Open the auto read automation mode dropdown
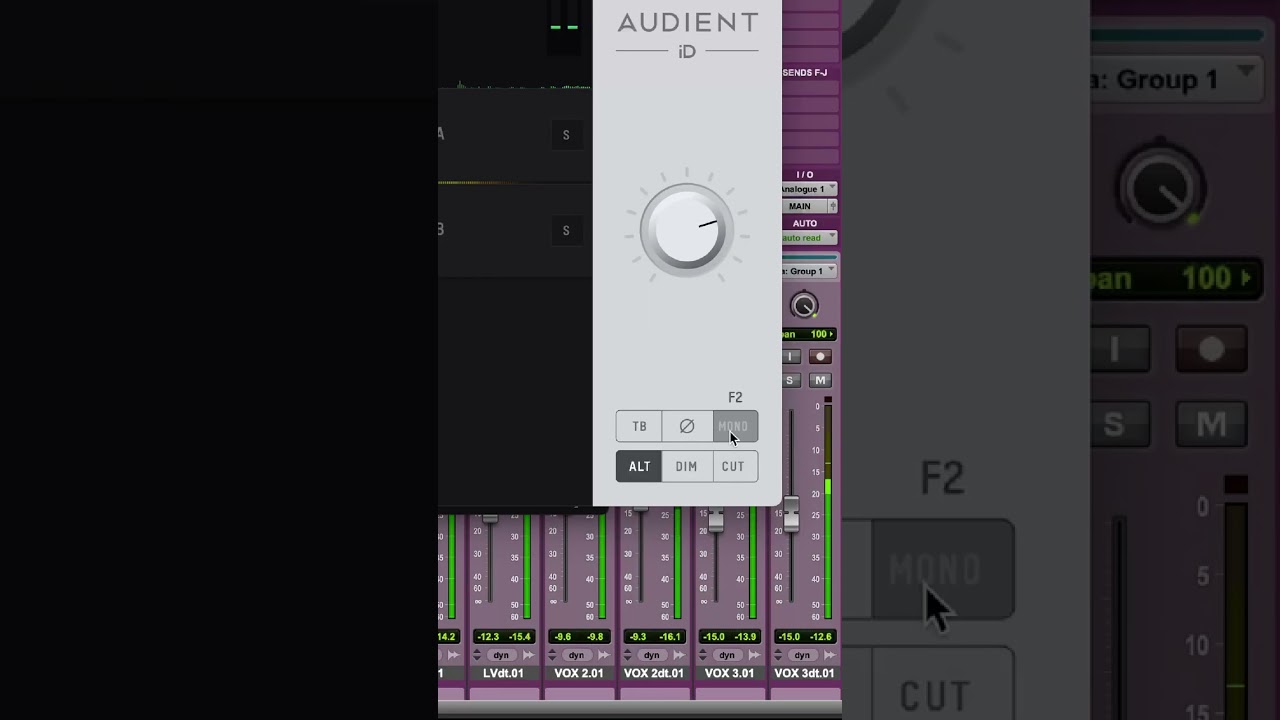 pyautogui.click(x=809, y=238)
